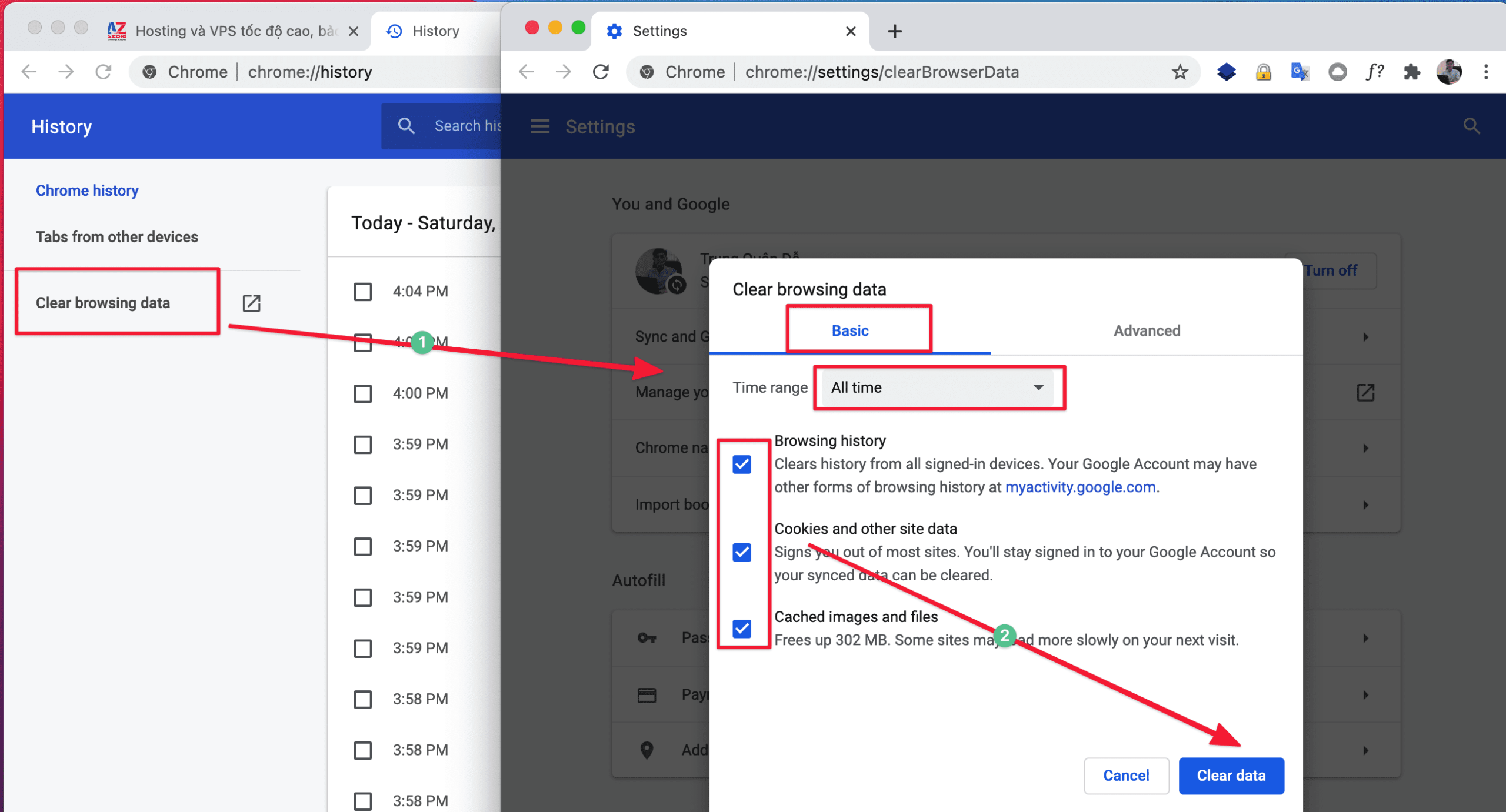Click Clear browsing data in History sidebar
This screenshot has width=1506, height=812.
[103, 303]
